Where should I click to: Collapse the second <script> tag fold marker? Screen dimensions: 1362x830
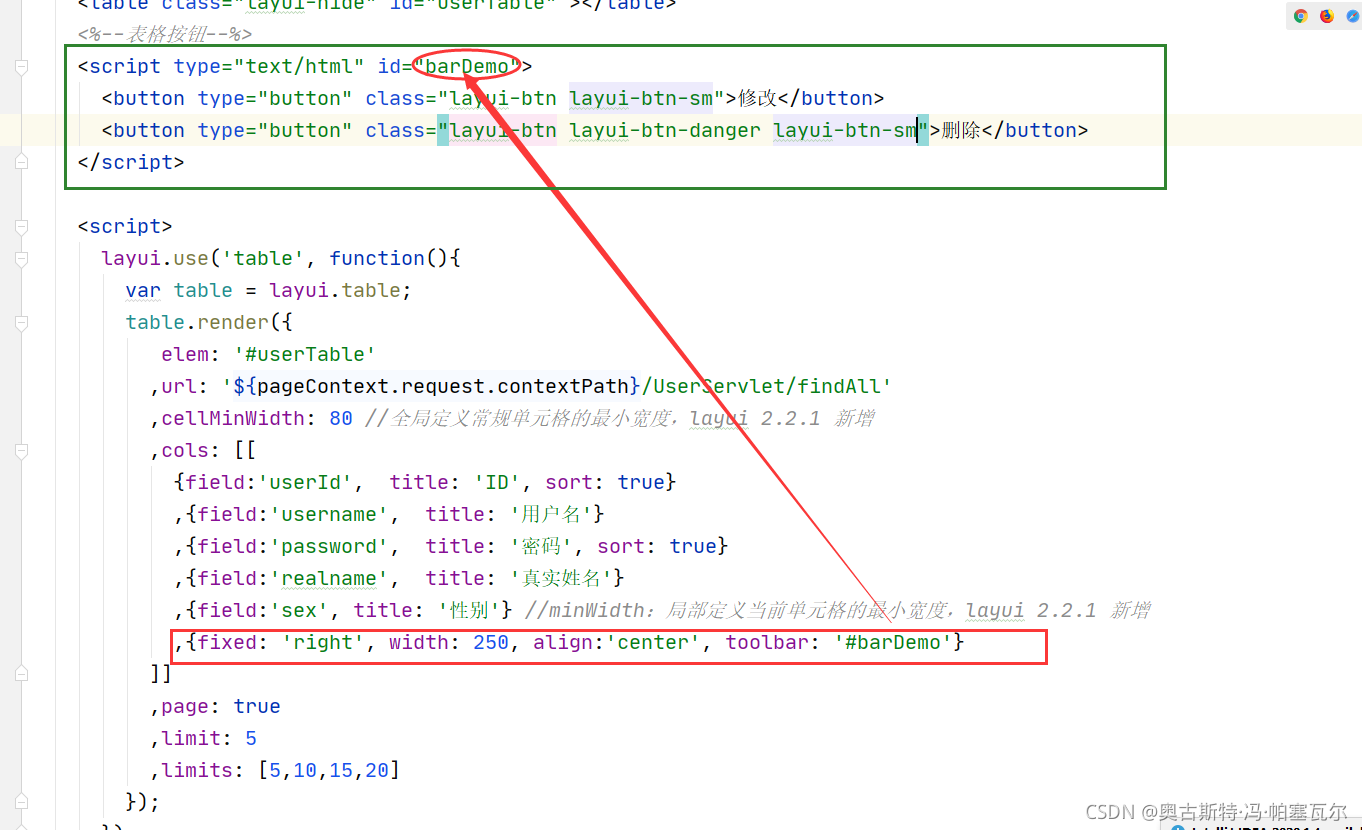click(21, 227)
